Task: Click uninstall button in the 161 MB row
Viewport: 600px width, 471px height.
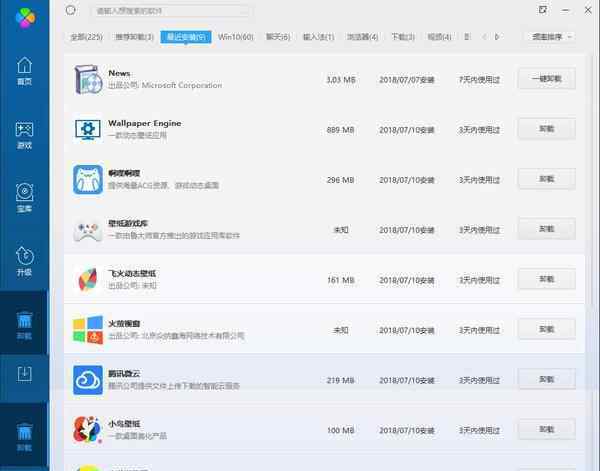Action: 547,279
